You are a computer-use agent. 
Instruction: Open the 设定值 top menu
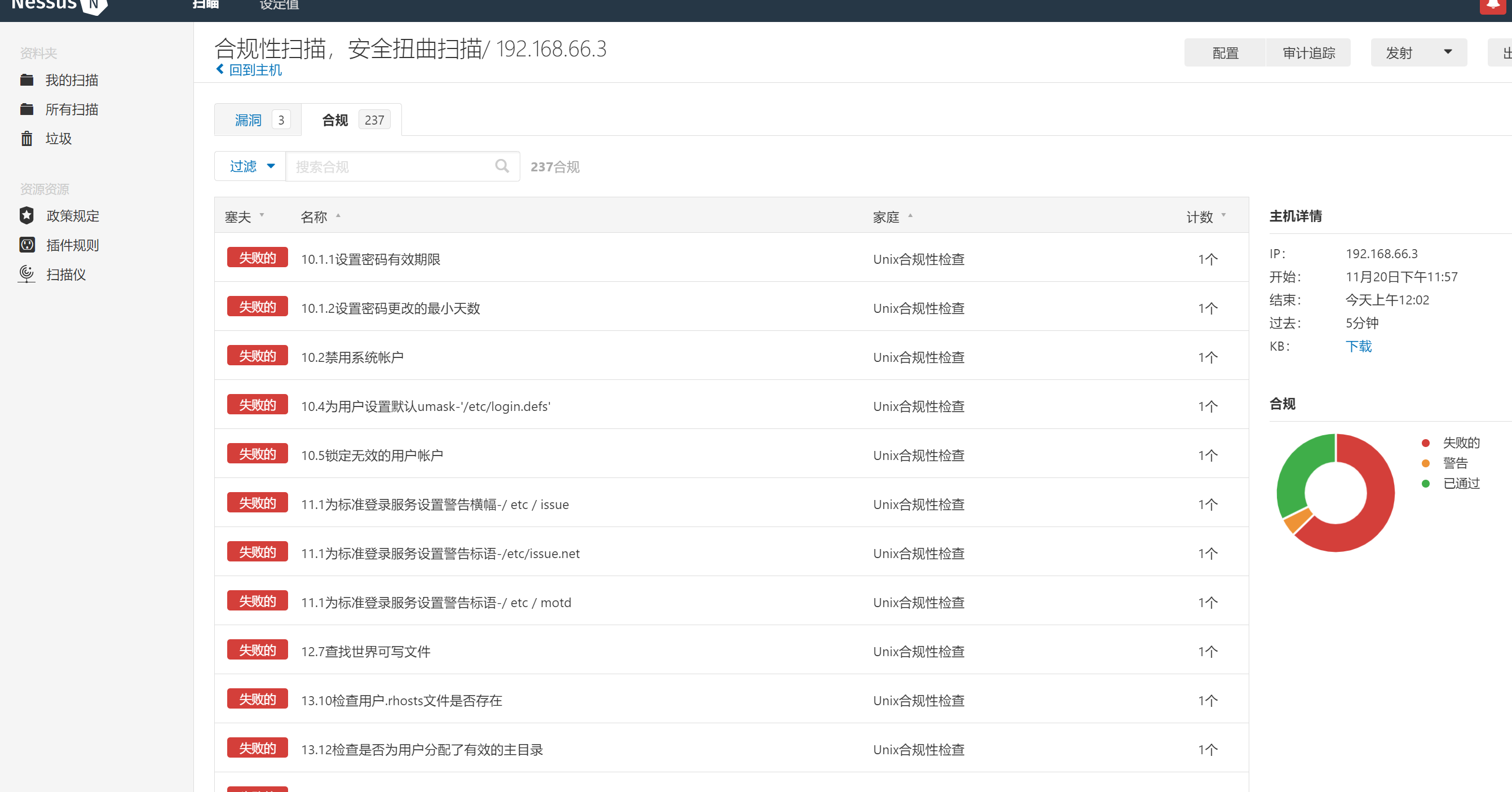coord(280,5)
